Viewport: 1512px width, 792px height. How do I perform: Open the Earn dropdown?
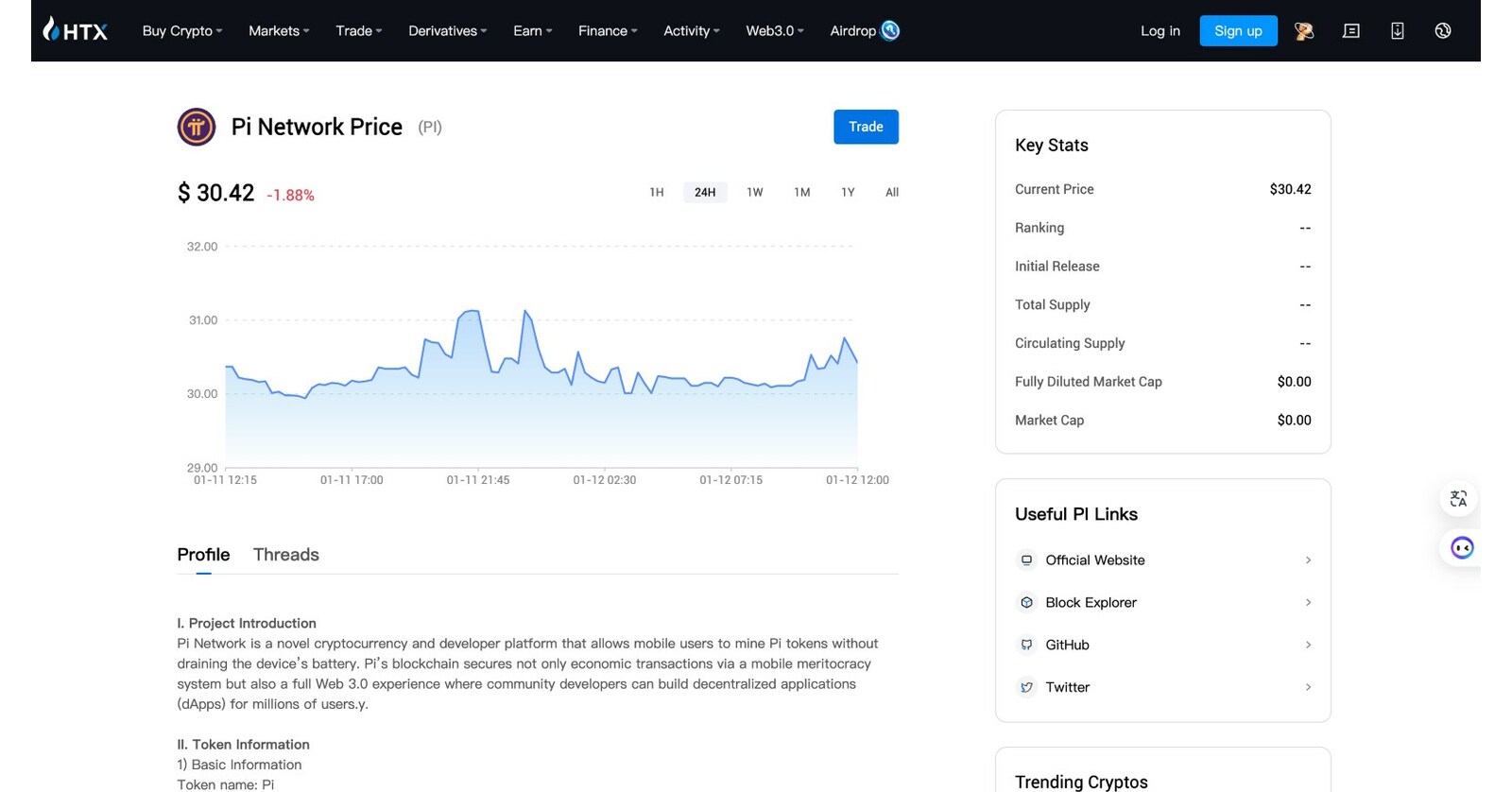533,31
